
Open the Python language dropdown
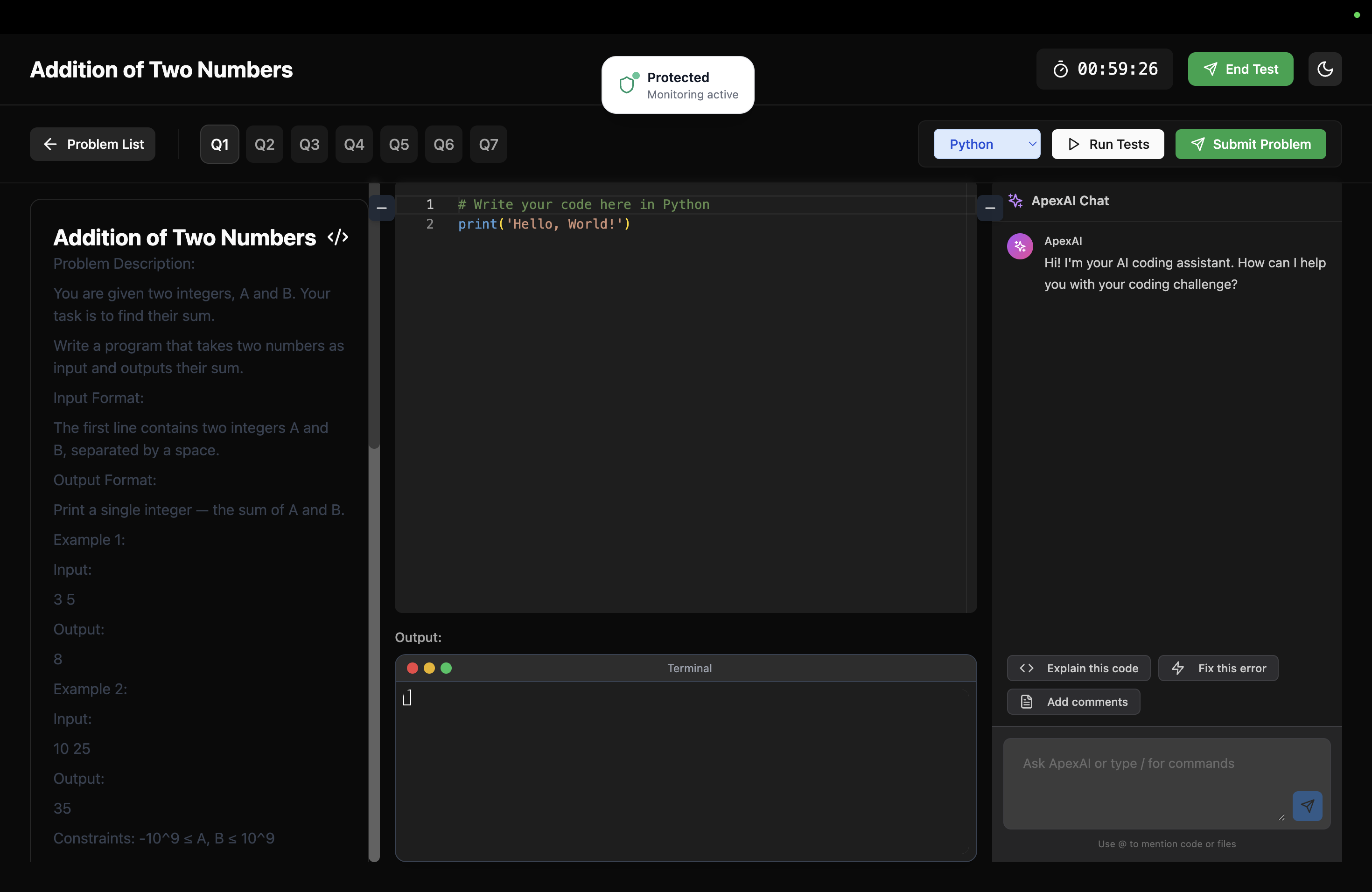(987, 144)
